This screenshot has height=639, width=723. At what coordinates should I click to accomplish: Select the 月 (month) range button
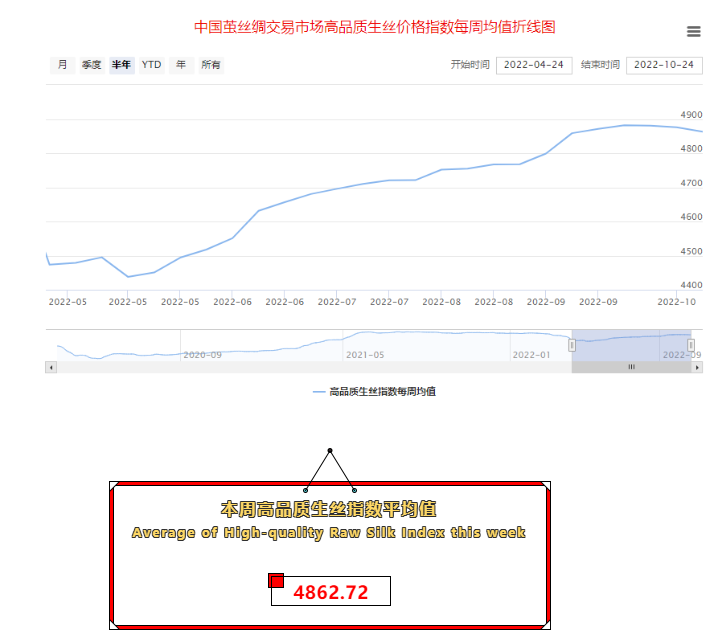point(63,65)
